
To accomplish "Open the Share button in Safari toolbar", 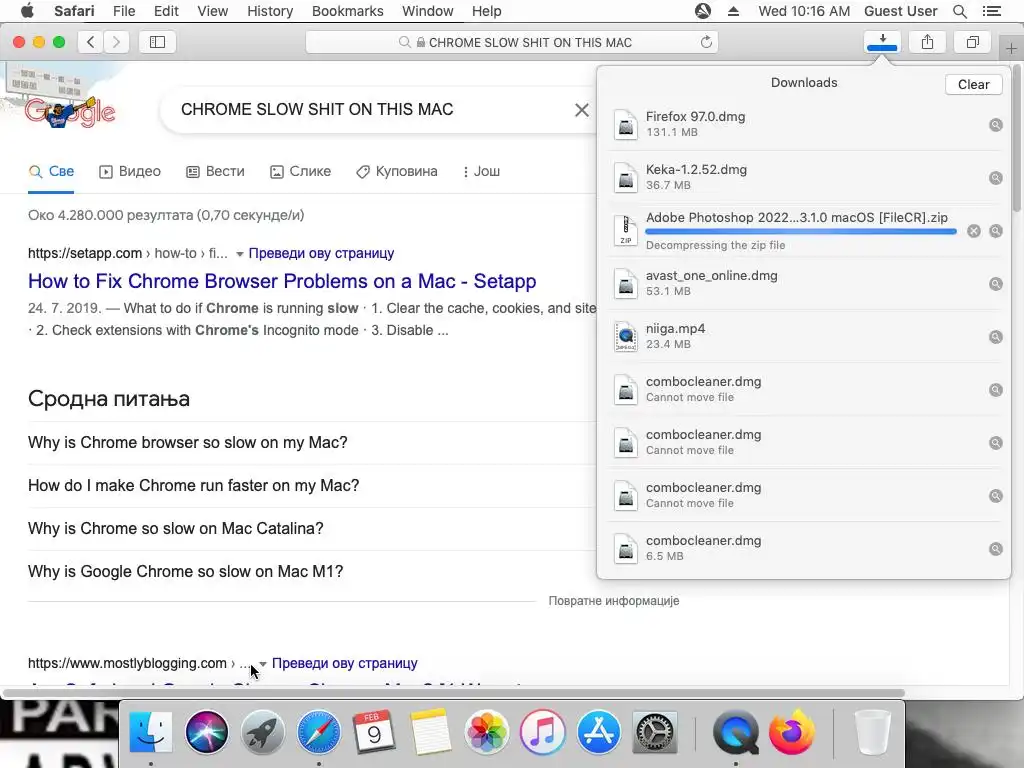I will tap(927, 42).
